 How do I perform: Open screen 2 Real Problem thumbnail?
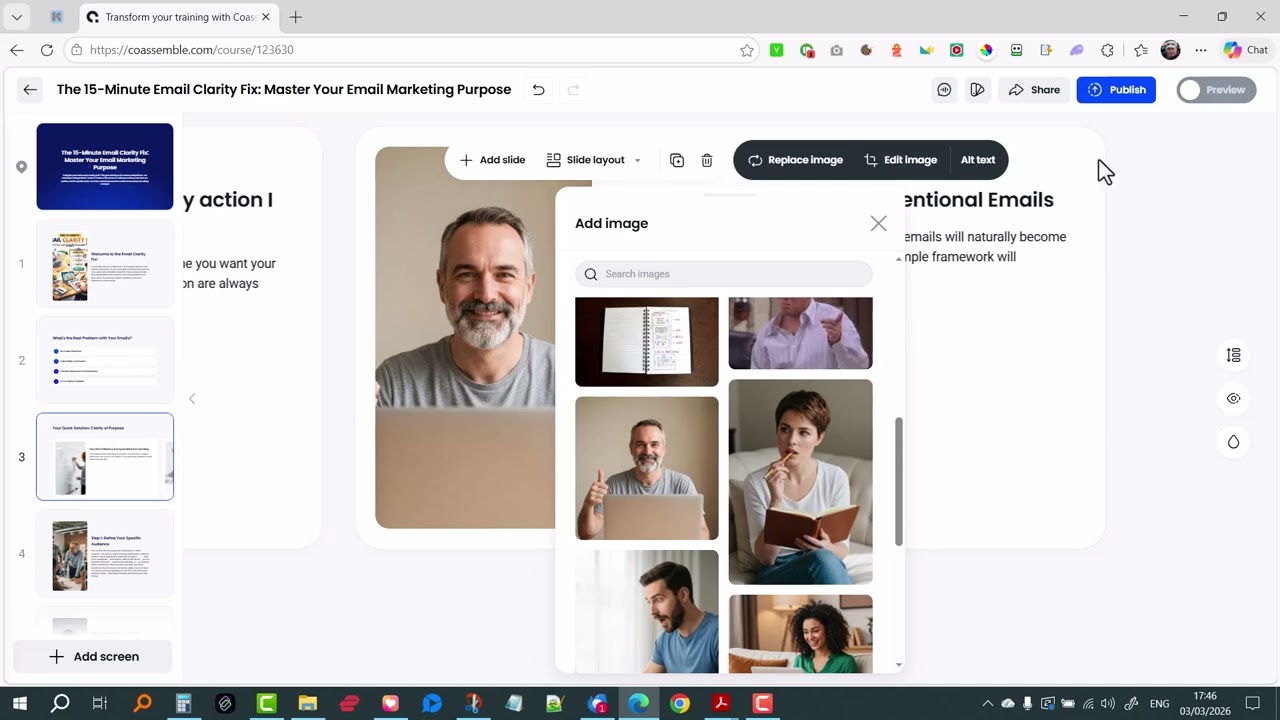[105, 360]
